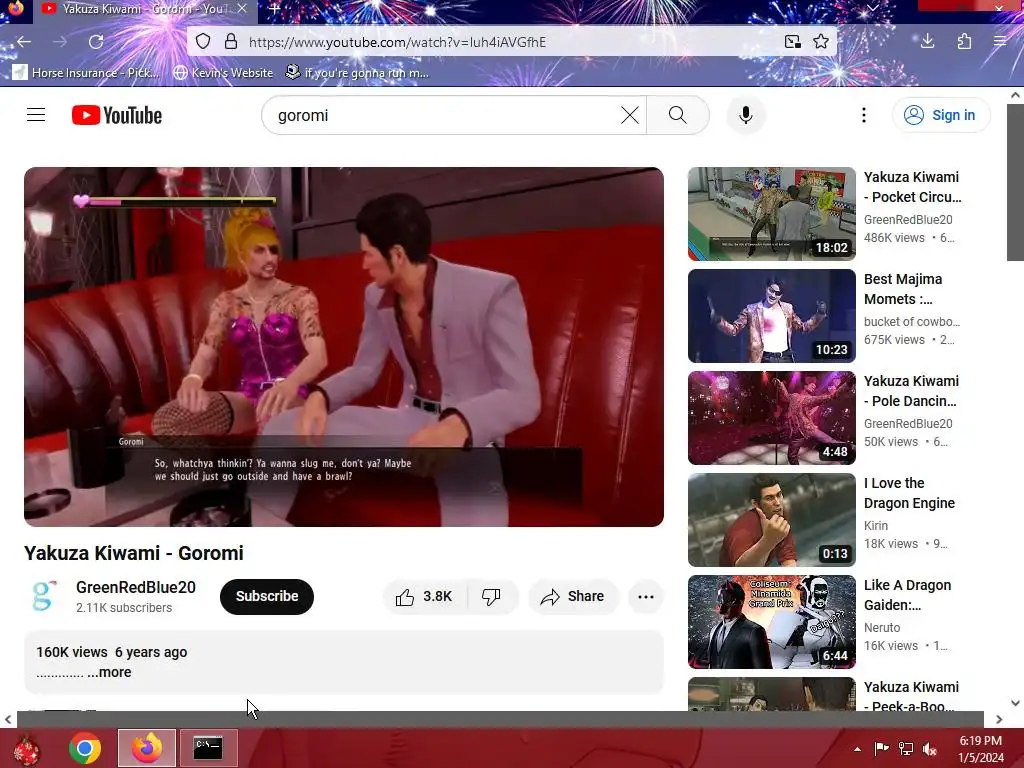
Task: Close the Yakuza Kiwami tab
Action: pos(242,9)
